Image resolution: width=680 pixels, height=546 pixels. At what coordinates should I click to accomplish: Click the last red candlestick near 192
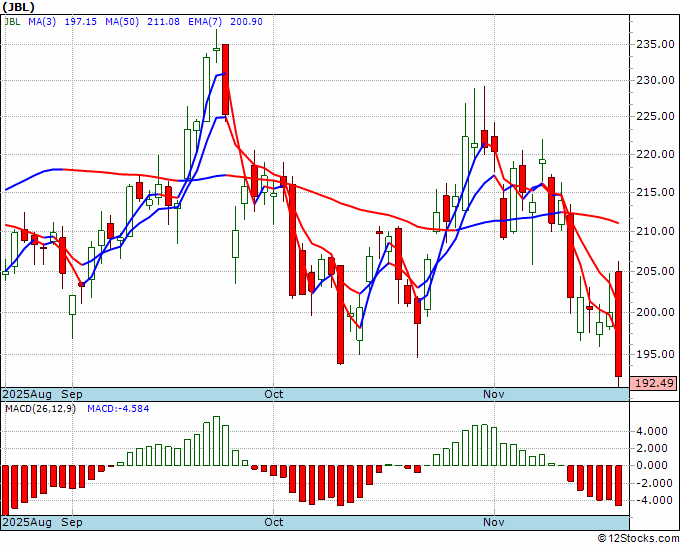coord(618,324)
